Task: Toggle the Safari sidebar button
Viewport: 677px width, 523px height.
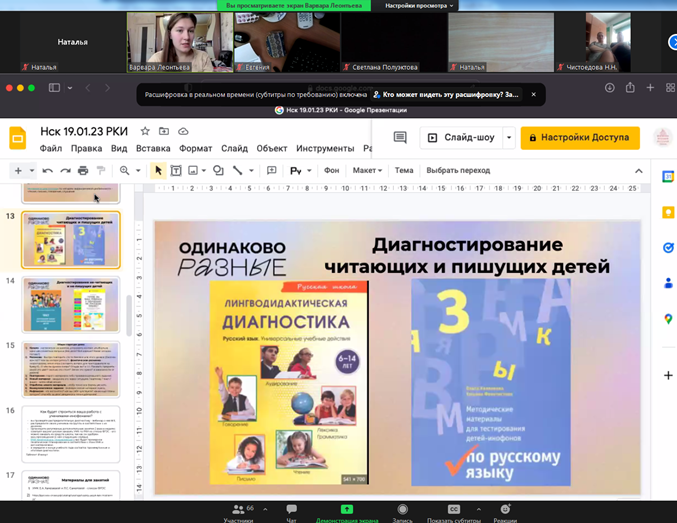Action: coord(55,88)
